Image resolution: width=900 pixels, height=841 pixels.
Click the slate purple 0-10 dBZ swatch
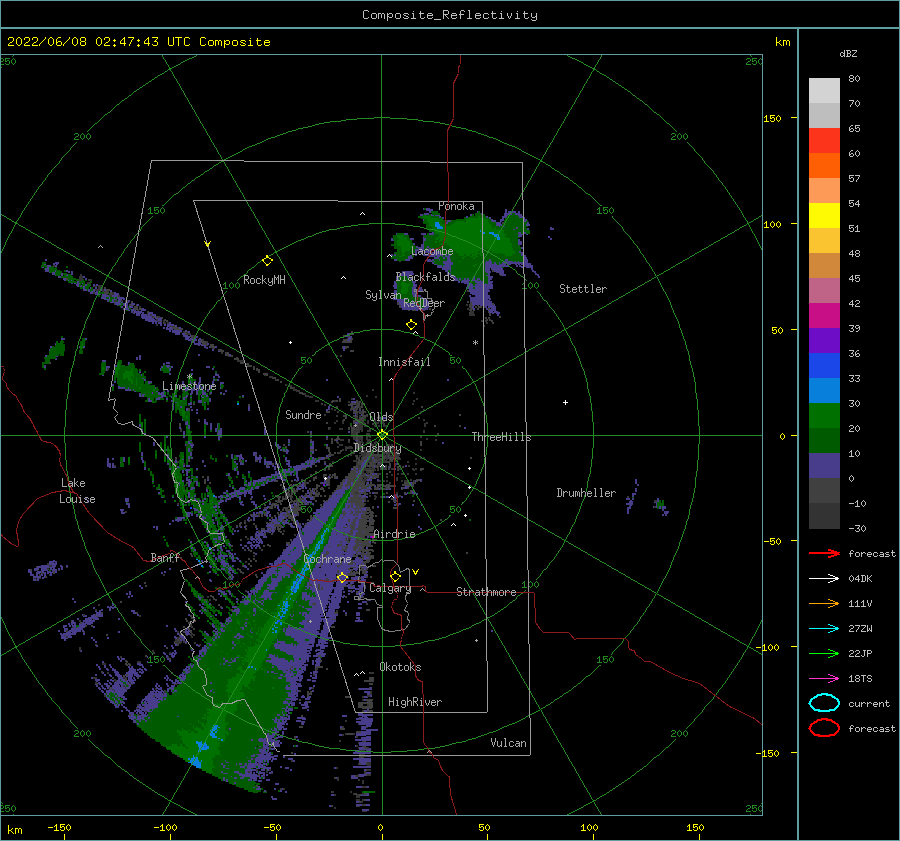point(824,465)
